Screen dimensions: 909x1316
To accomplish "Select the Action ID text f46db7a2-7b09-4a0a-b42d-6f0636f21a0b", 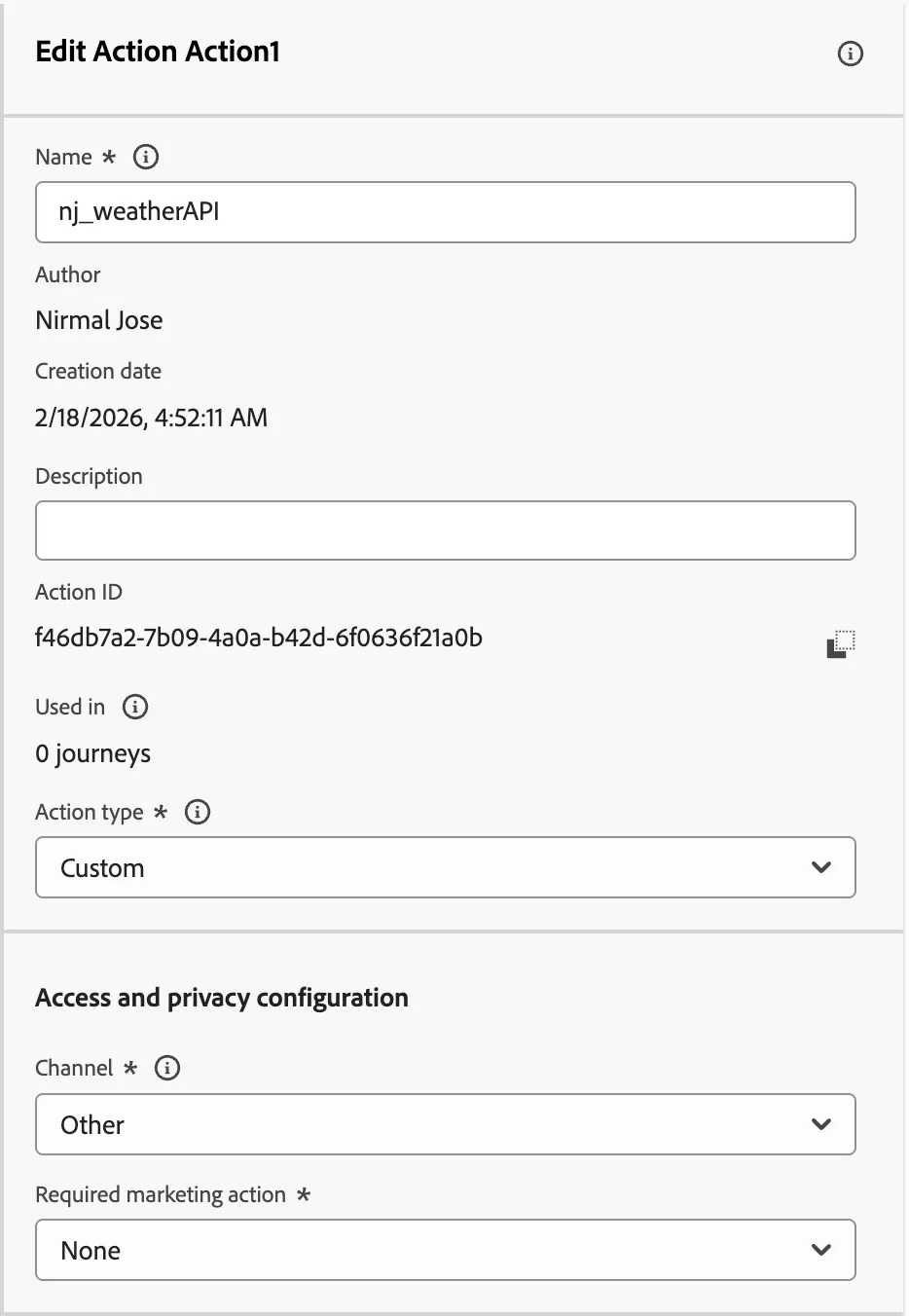I will pos(259,638).
